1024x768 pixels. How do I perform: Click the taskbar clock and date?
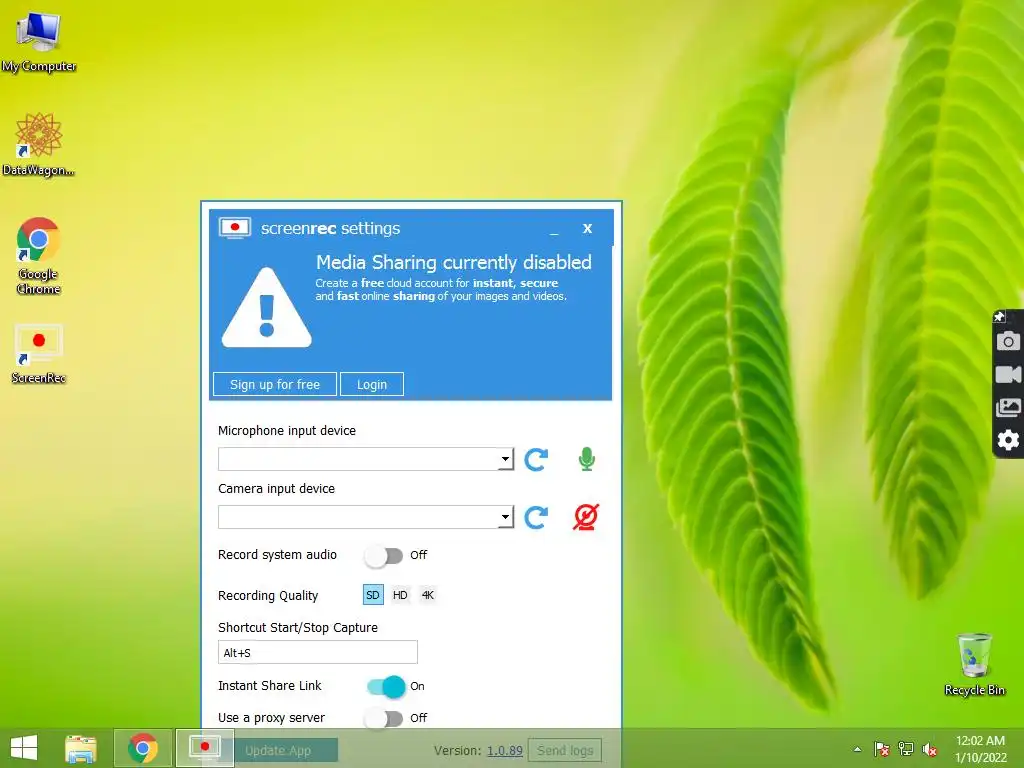point(981,749)
